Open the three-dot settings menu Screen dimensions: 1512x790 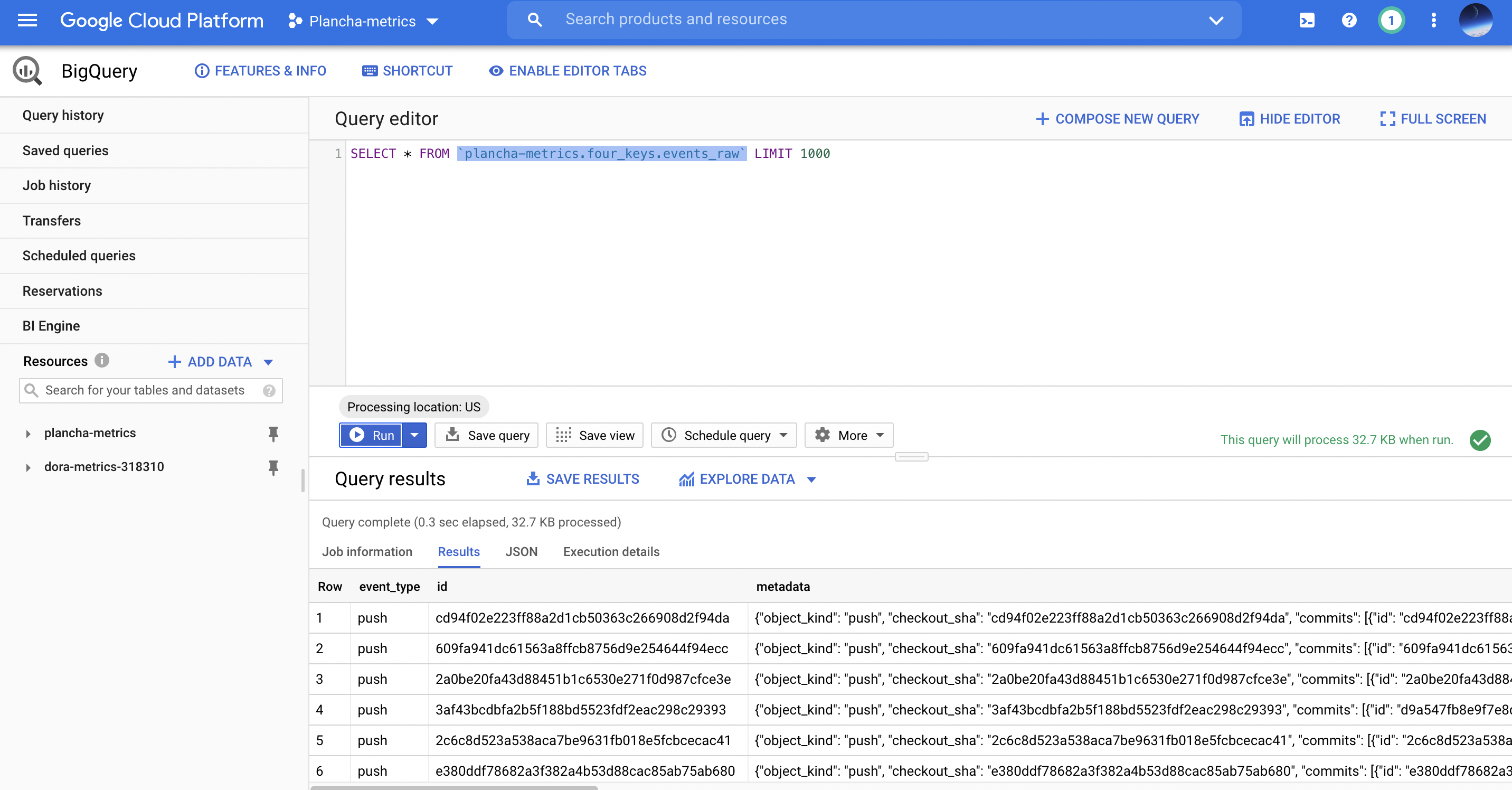[x=1433, y=21]
